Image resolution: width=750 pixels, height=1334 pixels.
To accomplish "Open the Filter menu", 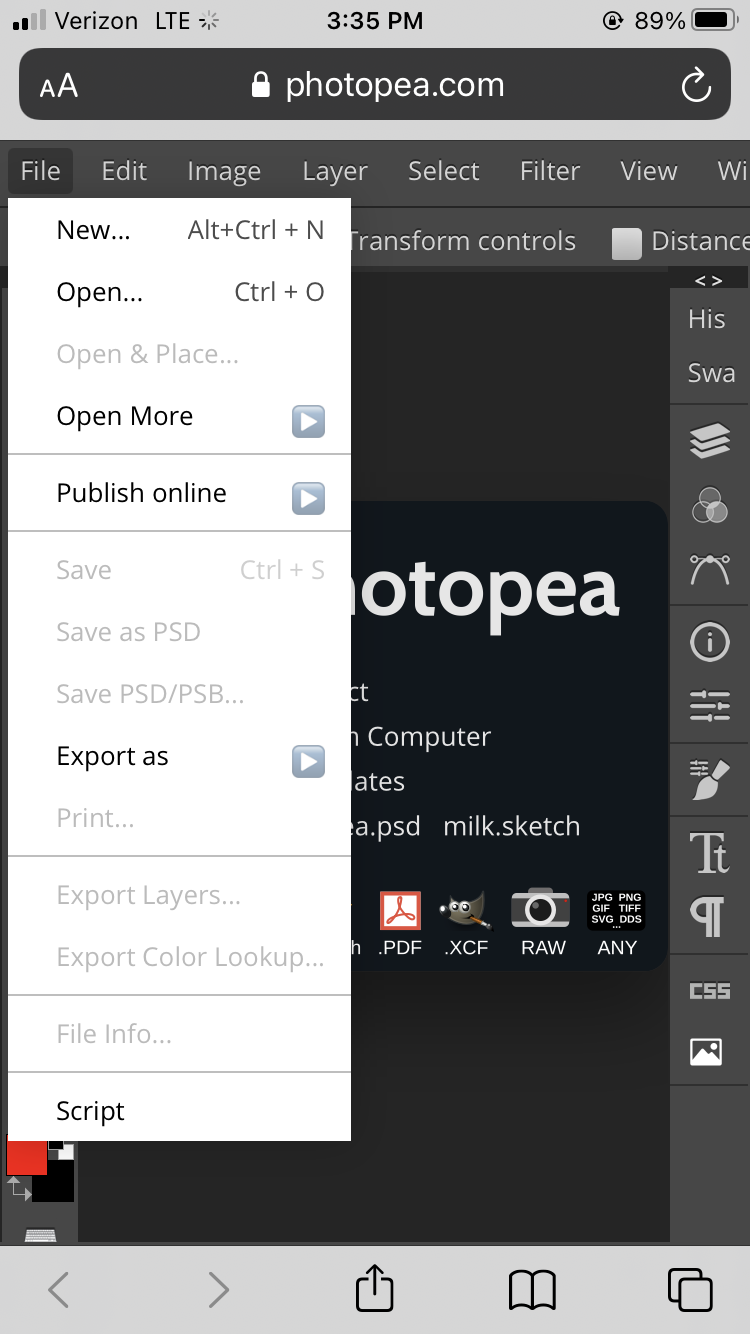I will (x=550, y=171).
